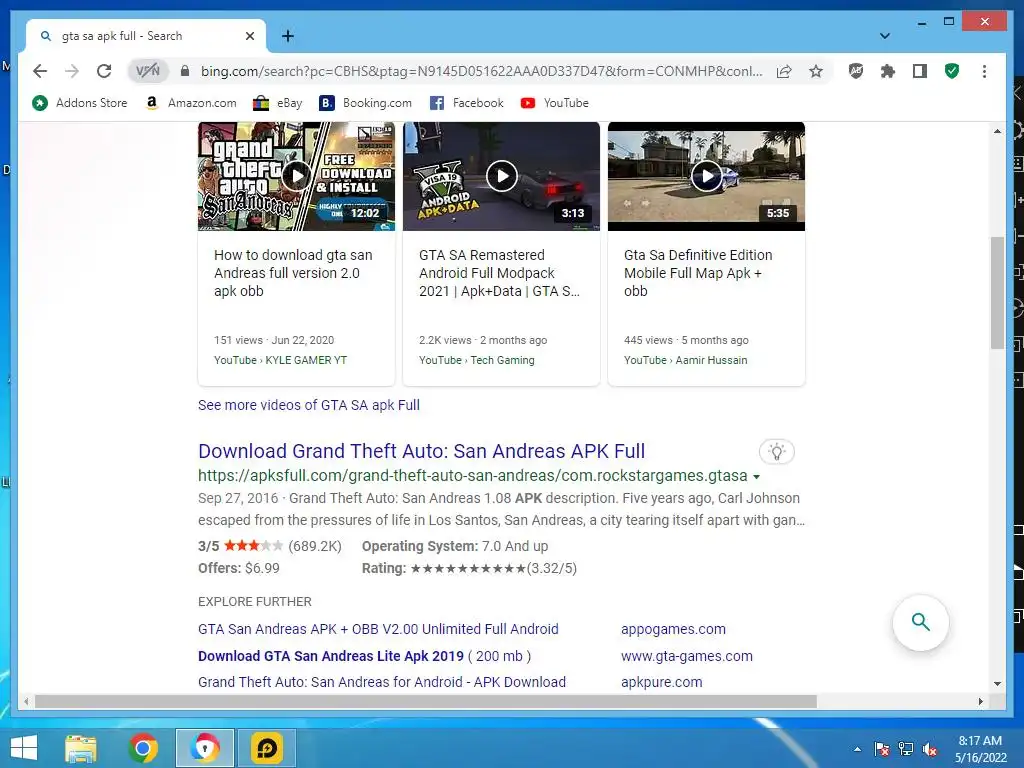Open 'Grand Theft Auto: San Andreas for Android' link
1024x768 pixels.
(382, 682)
